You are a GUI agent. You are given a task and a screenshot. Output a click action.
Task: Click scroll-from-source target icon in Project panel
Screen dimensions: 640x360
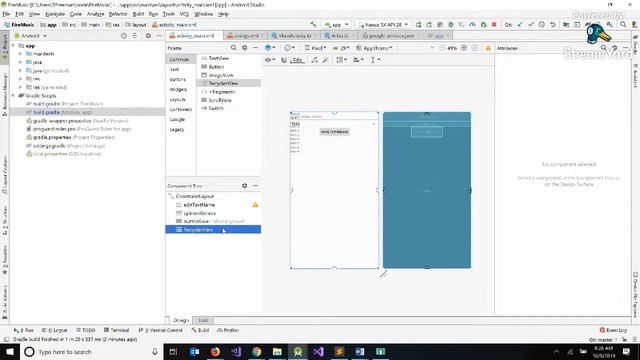124,36
